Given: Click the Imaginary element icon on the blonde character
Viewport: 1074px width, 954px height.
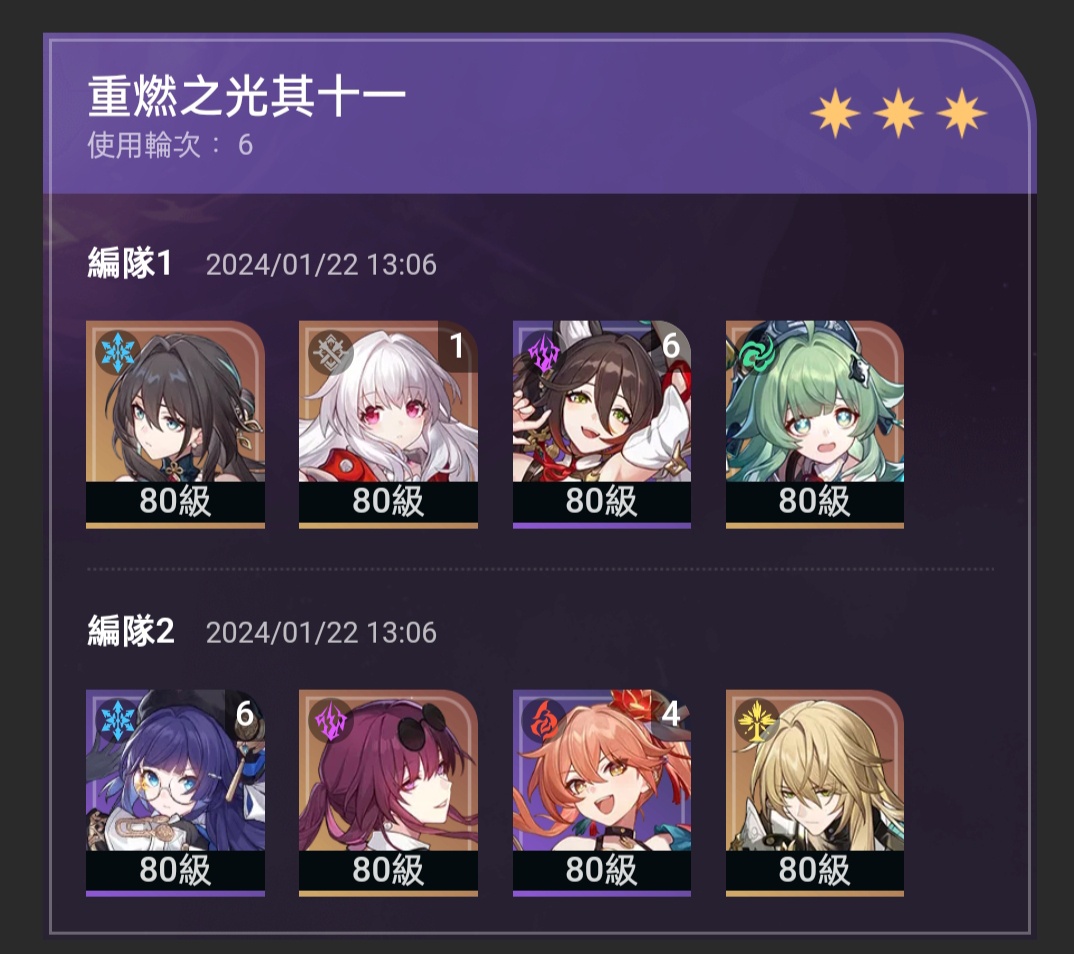Looking at the screenshot, I should coord(757,721).
